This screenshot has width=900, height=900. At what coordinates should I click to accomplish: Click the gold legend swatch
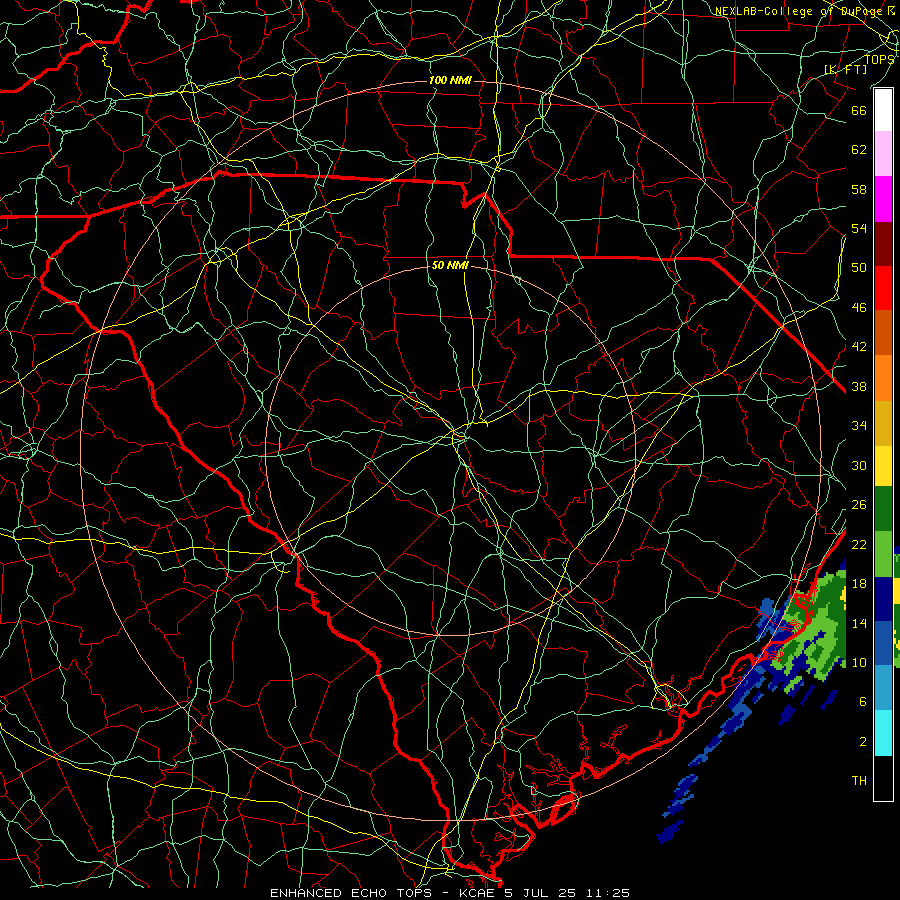click(x=883, y=423)
